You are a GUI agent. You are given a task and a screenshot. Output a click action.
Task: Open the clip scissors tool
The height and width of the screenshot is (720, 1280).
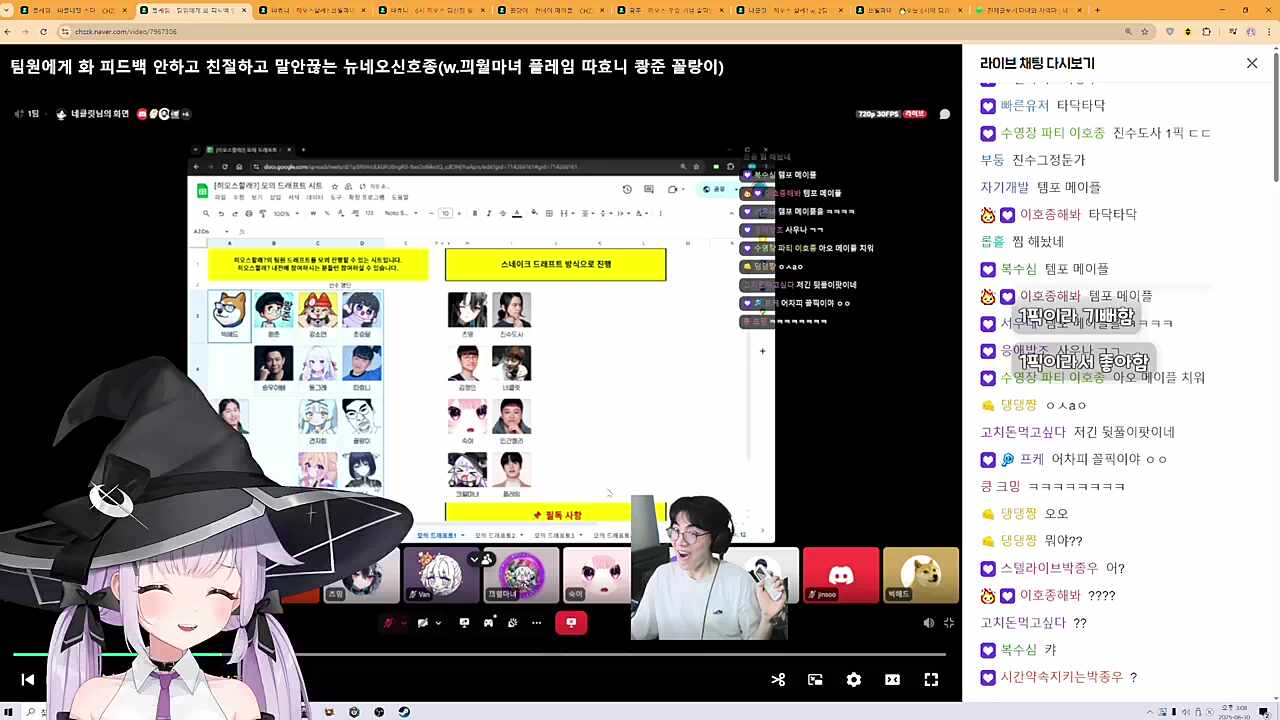click(778, 680)
